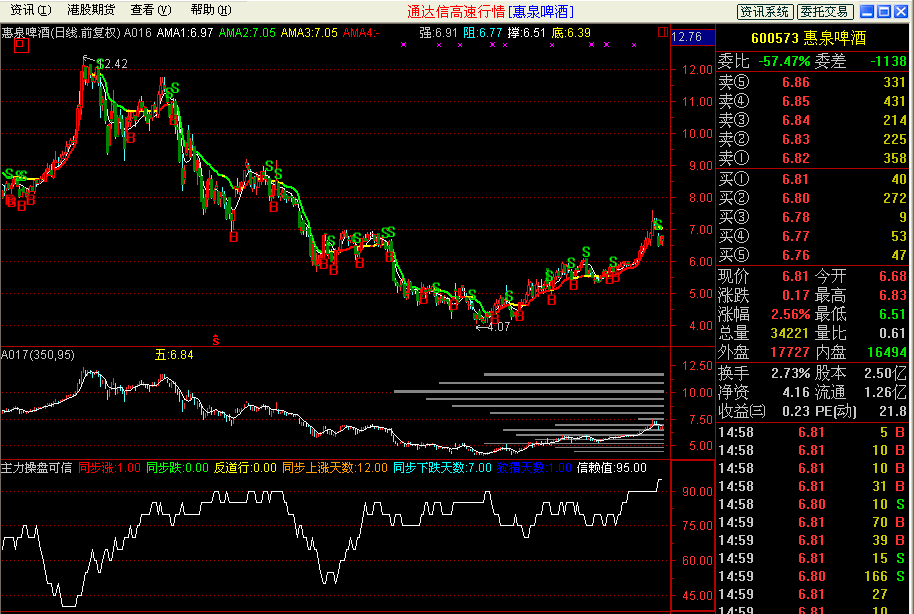Viewport: 914px width, 614px height.
Task: Select the 卖⑤ 6.86 ask row
Action: (812, 82)
